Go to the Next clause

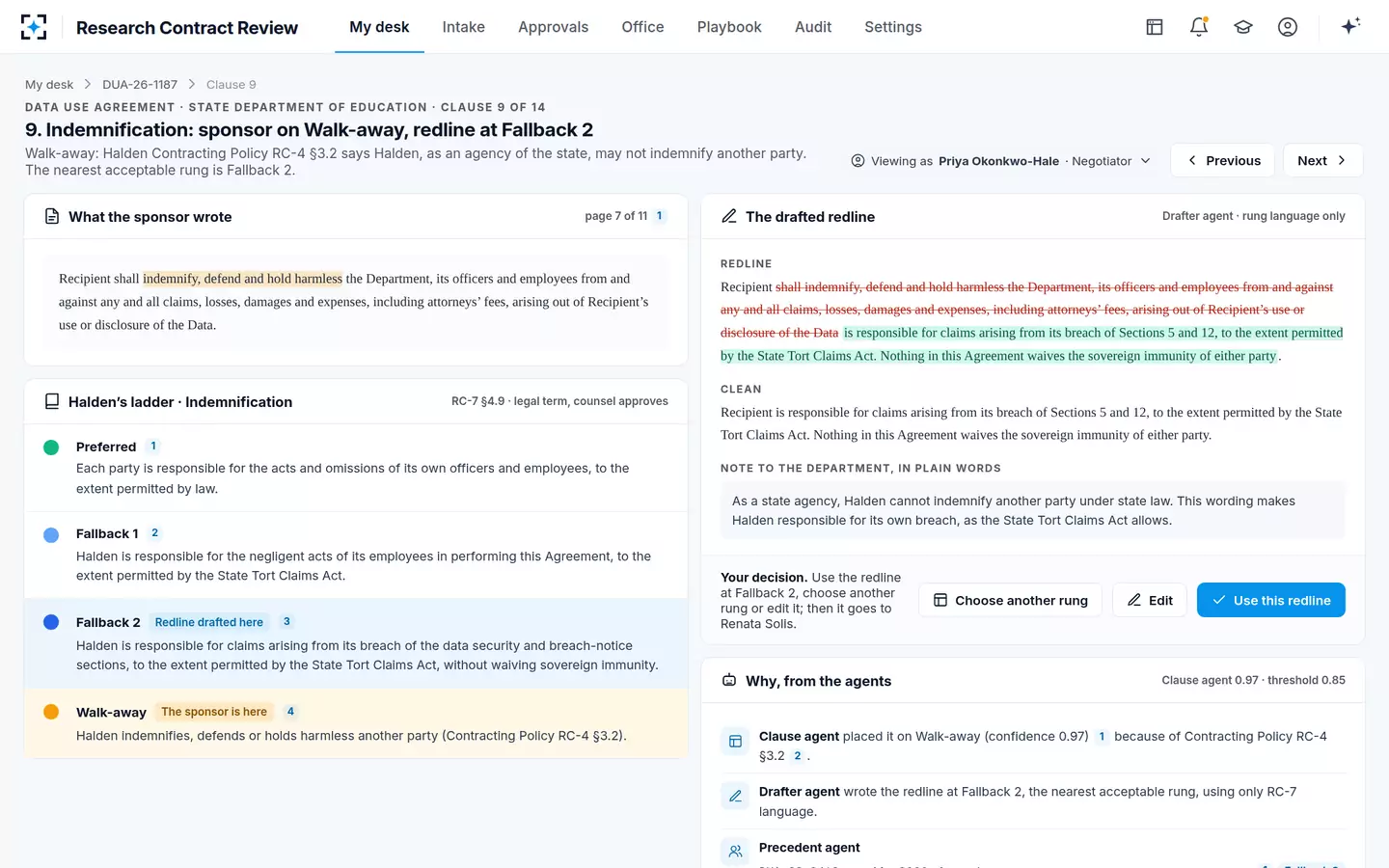(1322, 160)
